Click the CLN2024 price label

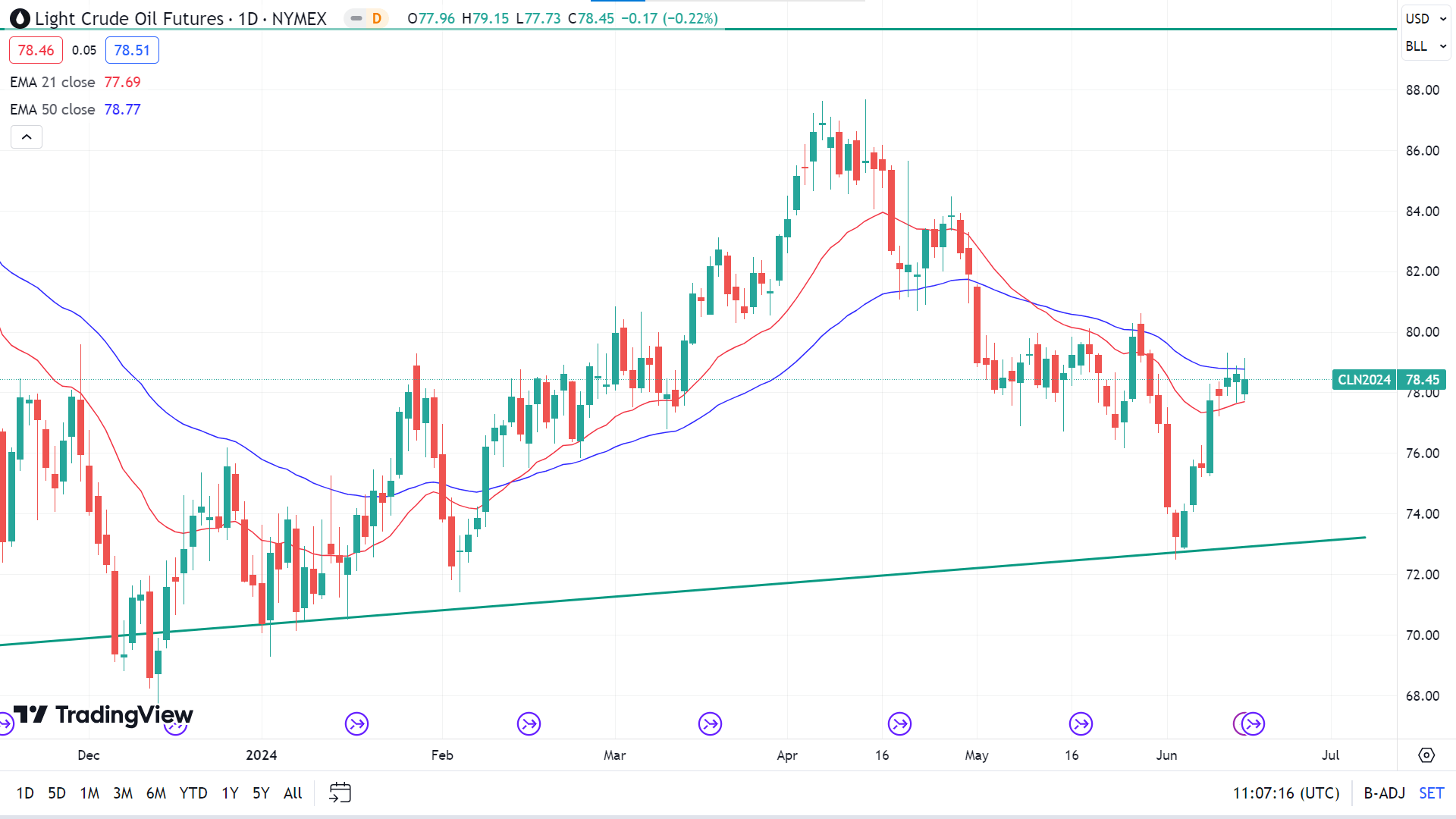(x=1363, y=379)
